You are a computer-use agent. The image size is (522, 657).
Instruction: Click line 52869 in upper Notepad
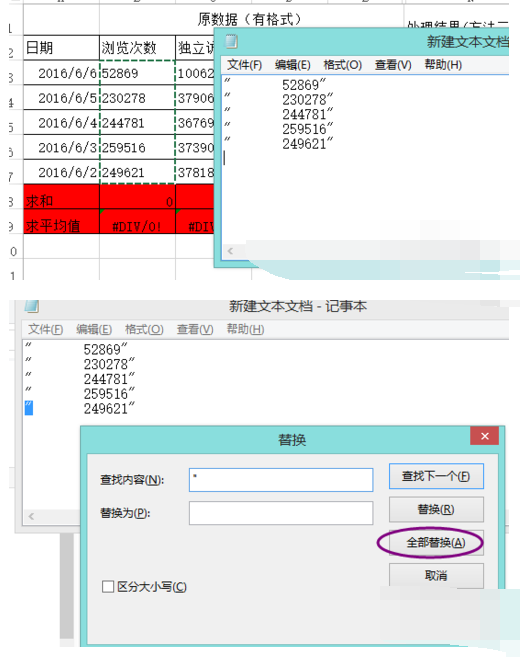304,85
